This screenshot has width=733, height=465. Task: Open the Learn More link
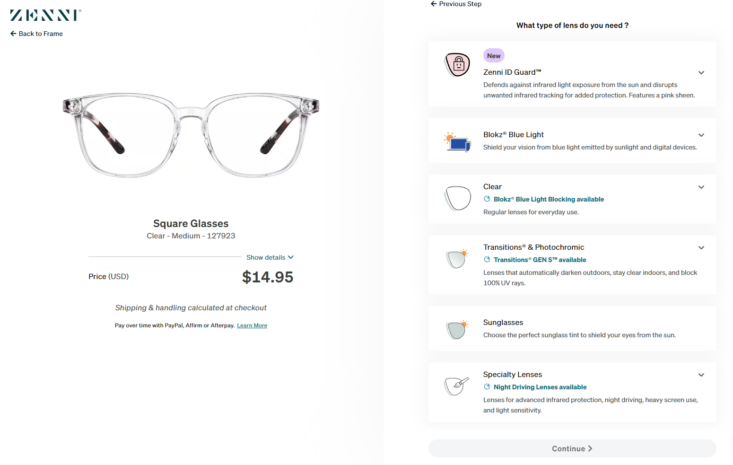click(x=252, y=325)
